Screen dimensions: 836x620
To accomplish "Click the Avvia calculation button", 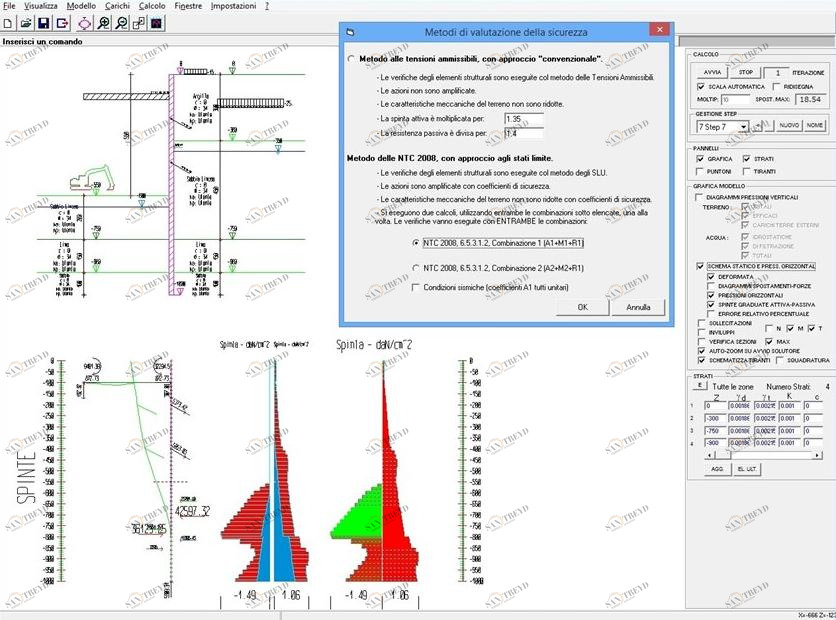I will 712,73.
